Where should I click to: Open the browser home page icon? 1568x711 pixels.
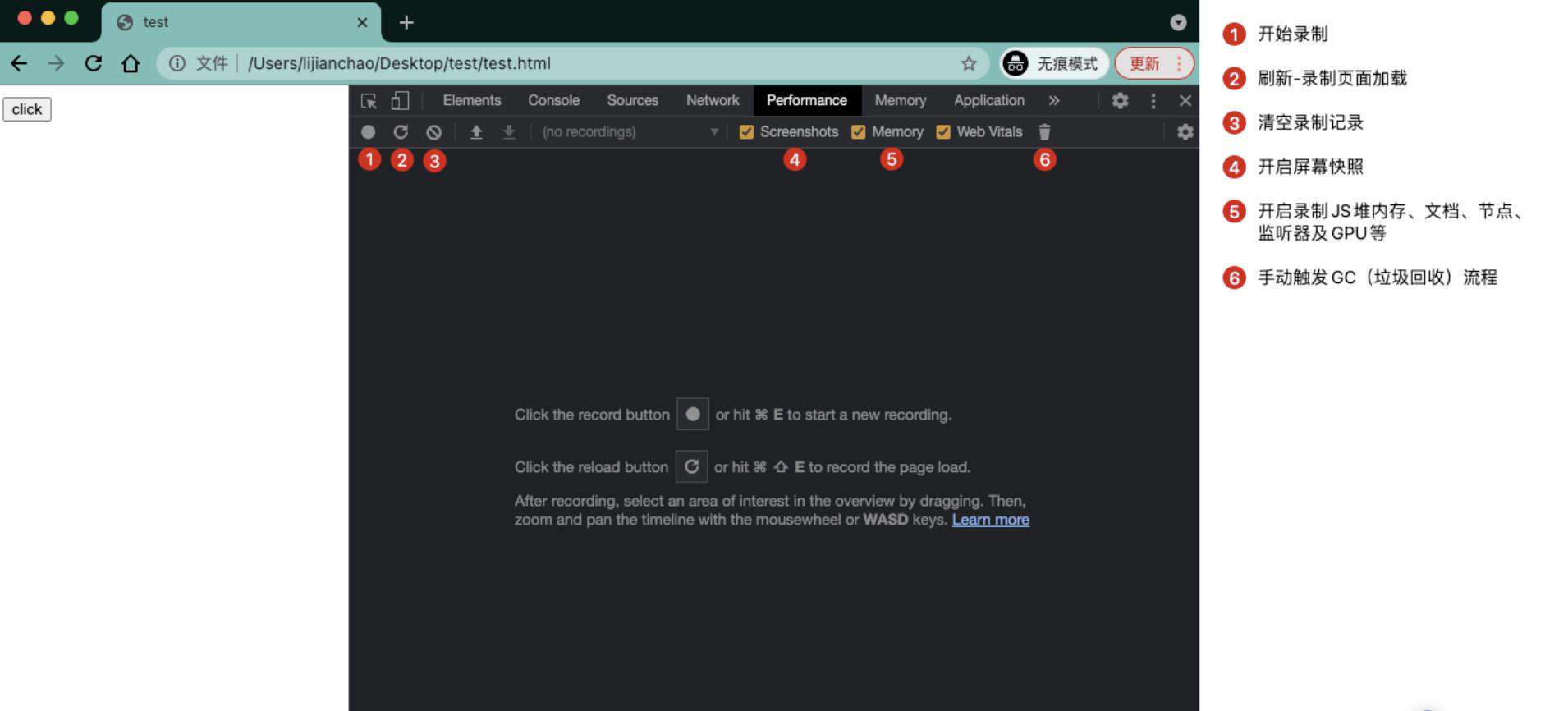pos(131,63)
